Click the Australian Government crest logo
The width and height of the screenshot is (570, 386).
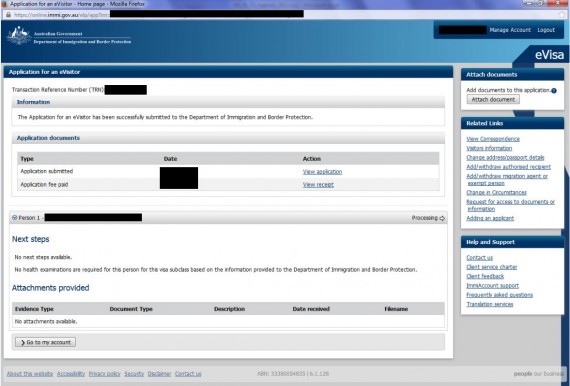point(19,36)
